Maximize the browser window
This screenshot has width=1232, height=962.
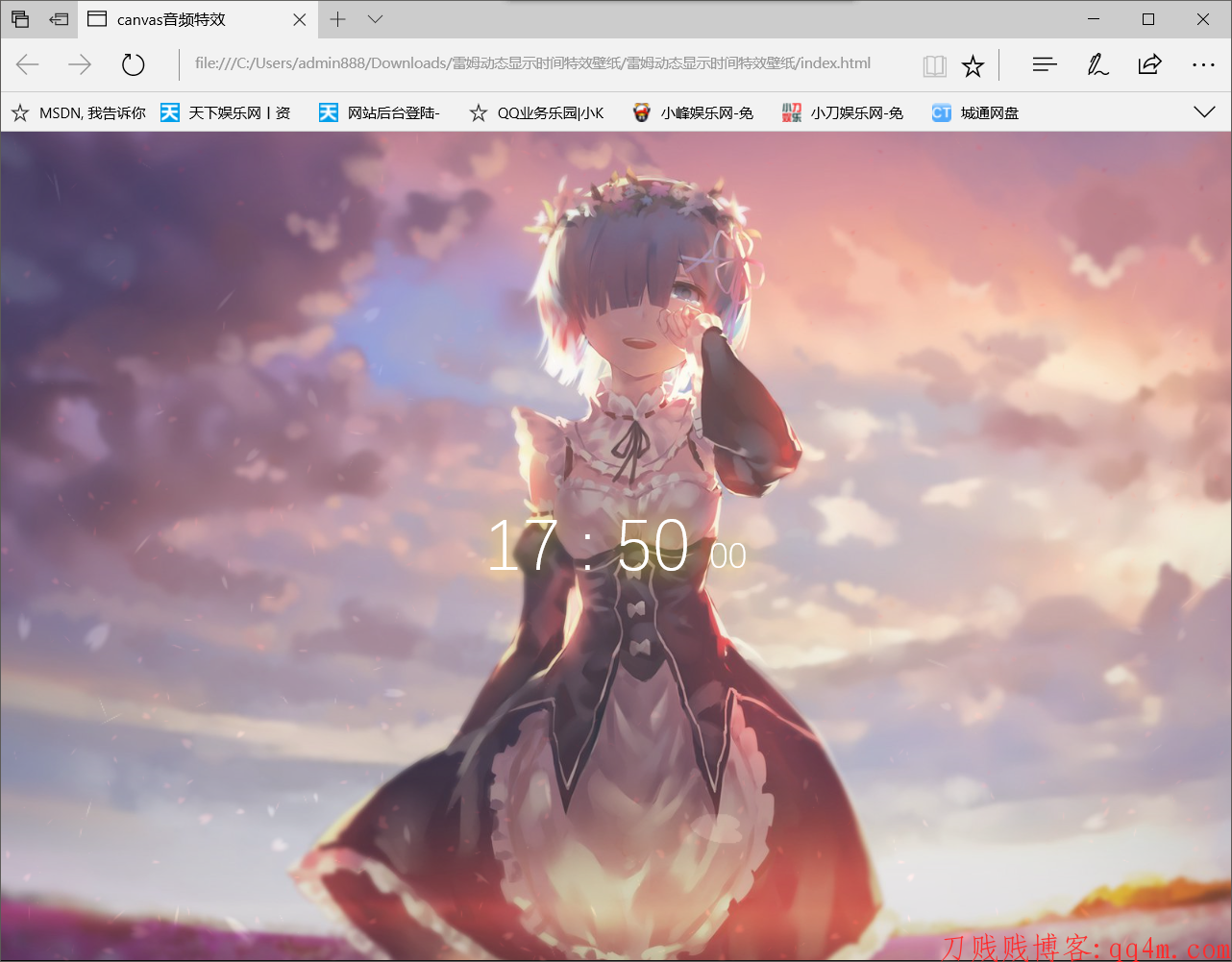coord(1148,19)
